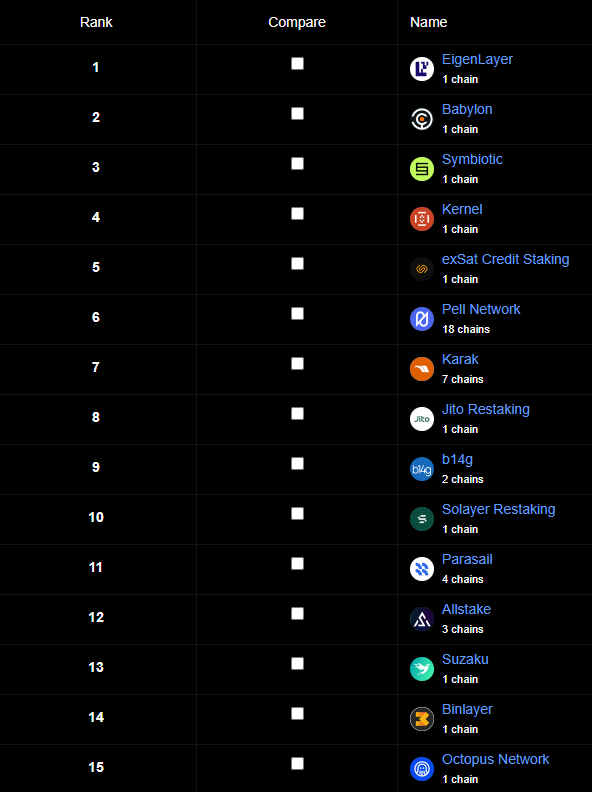Open the Allstake protocol link
The height and width of the screenshot is (792, 592).
(x=466, y=610)
